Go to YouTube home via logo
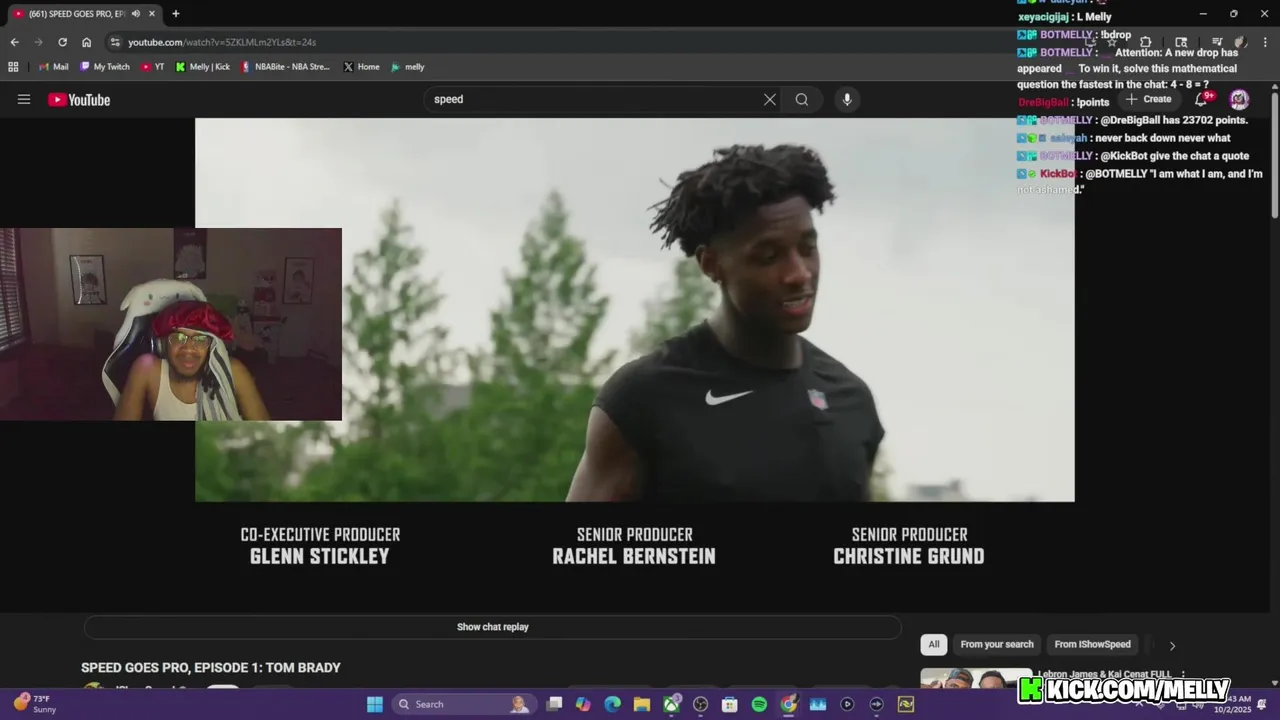 coord(79,99)
